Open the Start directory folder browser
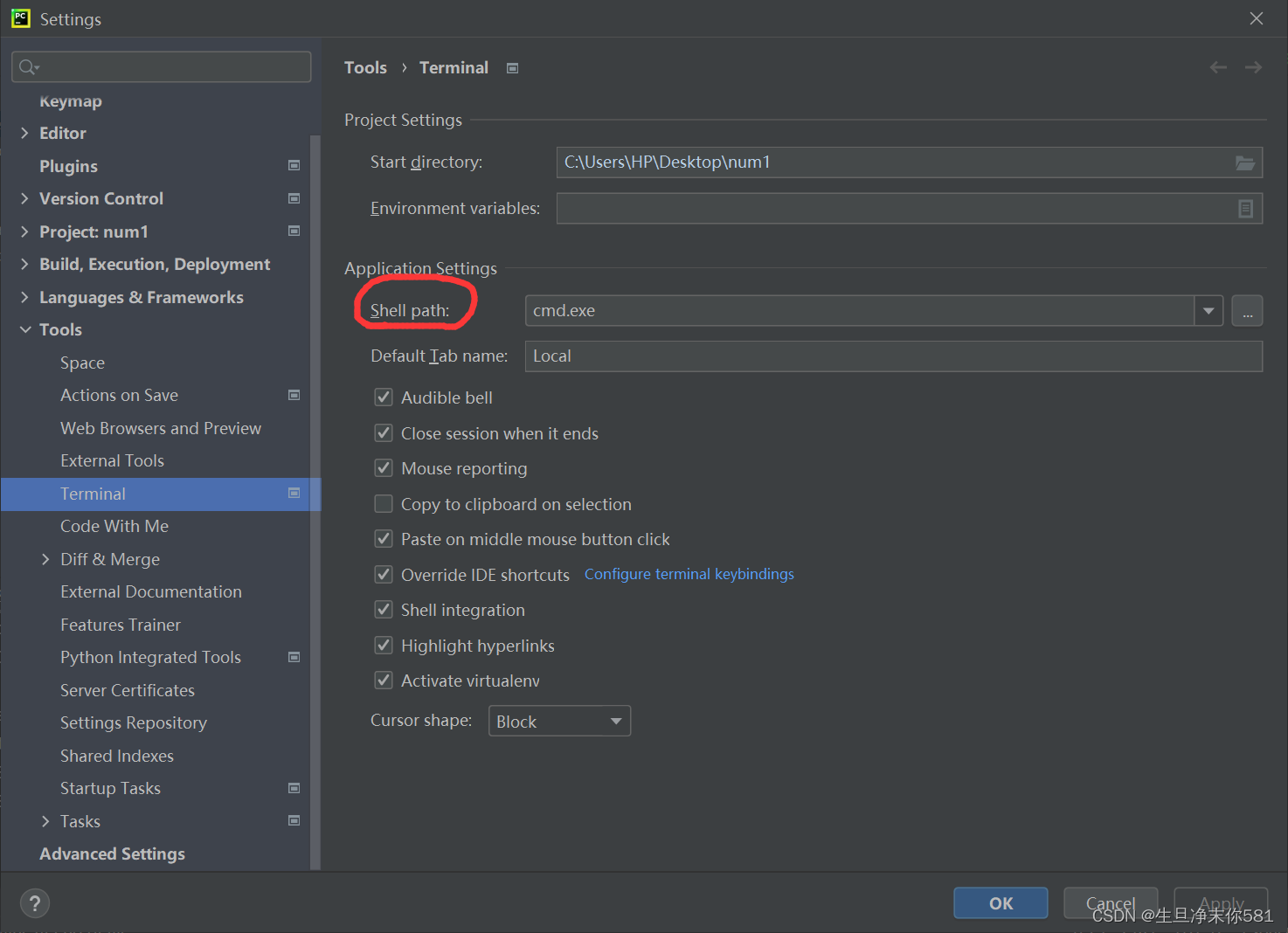Screen dimensions: 1288x933 click(1244, 162)
